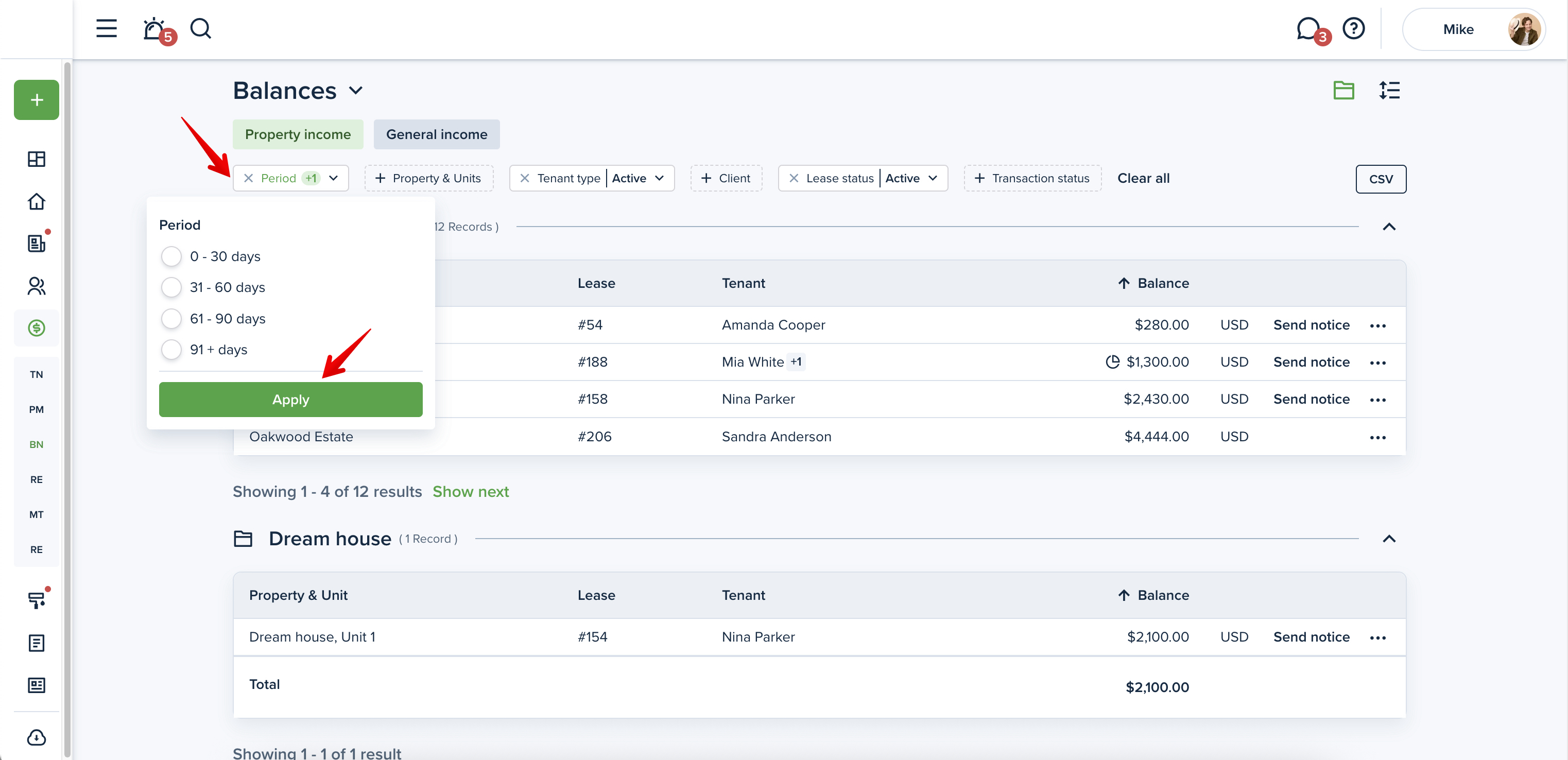Click the green plus add button

37,100
